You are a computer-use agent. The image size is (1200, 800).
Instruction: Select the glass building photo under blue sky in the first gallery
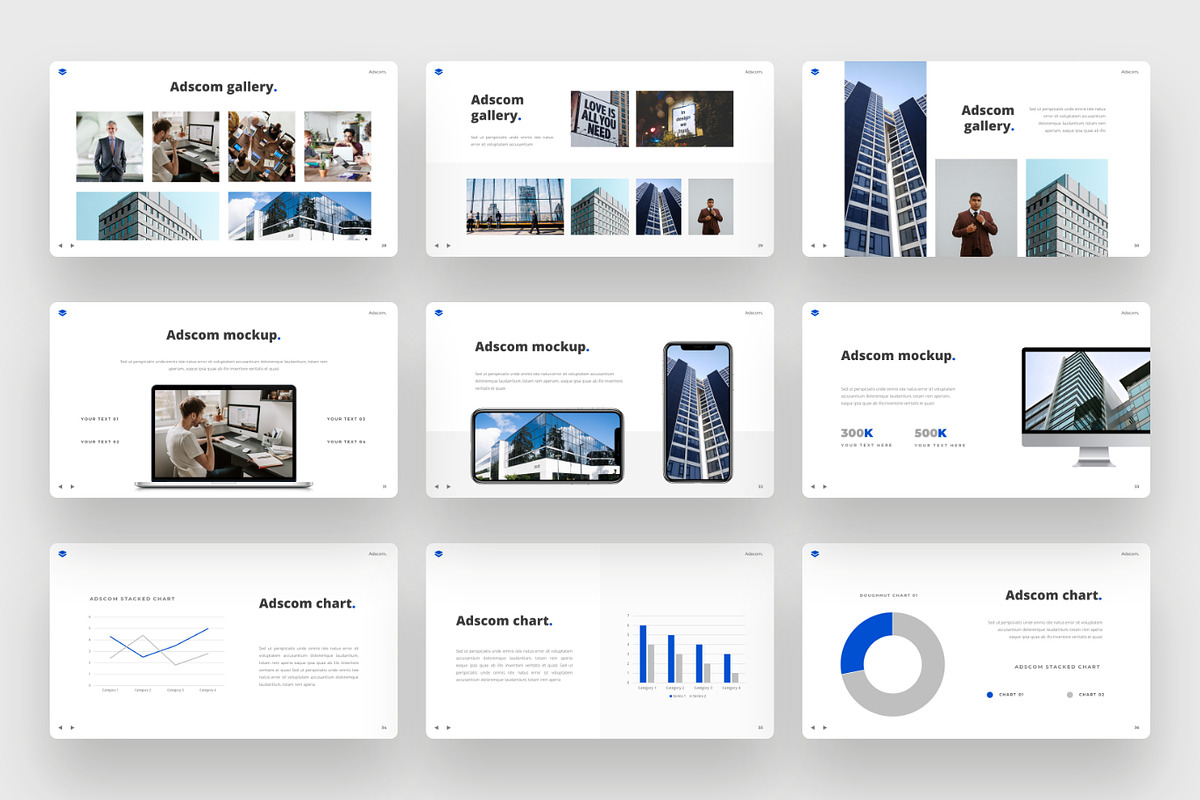tap(300, 216)
